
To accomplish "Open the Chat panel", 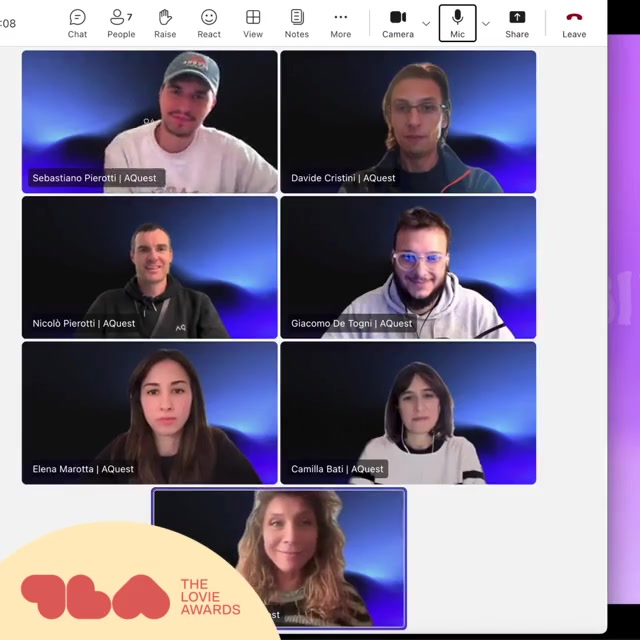I will click(77, 24).
